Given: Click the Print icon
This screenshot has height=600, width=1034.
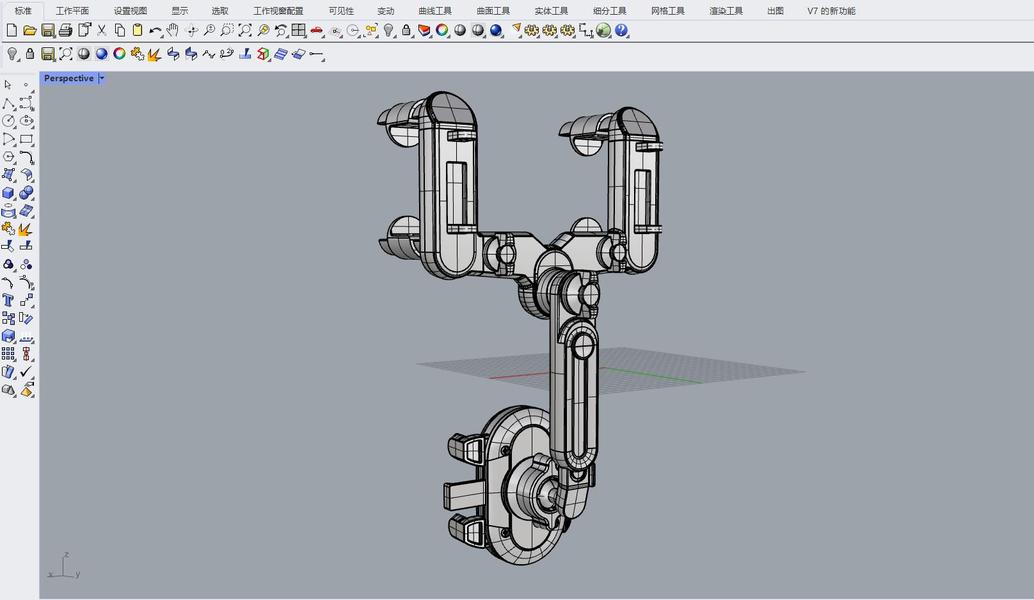Looking at the screenshot, I should [x=65, y=30].
